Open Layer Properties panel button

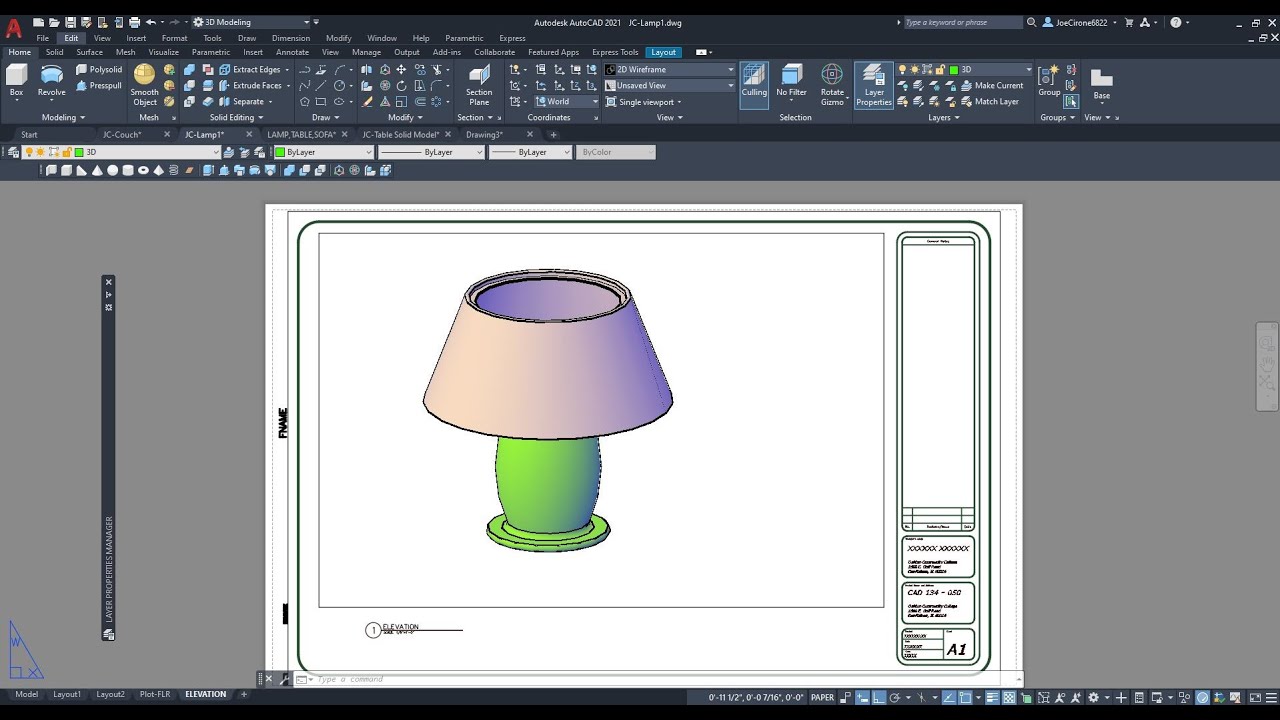[x=873, y=85]
